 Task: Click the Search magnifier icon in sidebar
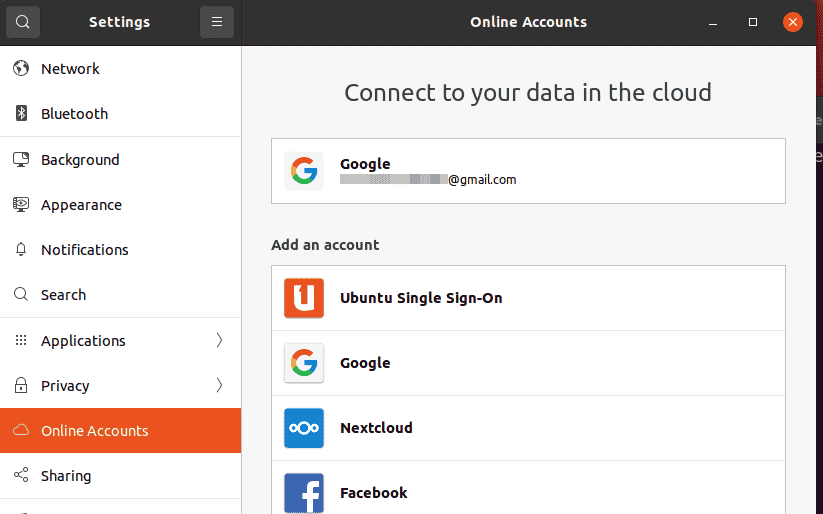(x=21, y=295)
